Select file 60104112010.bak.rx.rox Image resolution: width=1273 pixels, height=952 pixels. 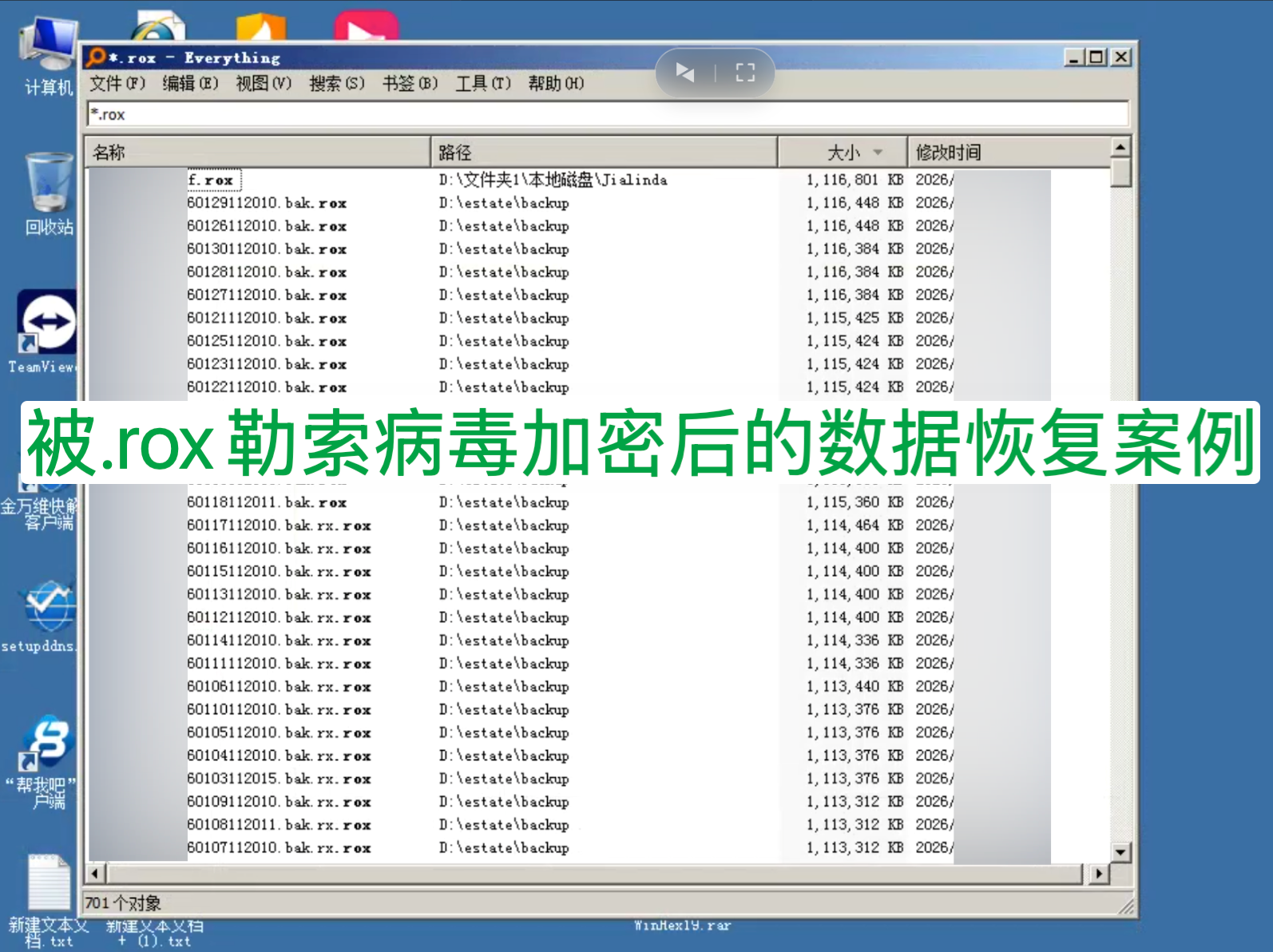tap(279, 756)
